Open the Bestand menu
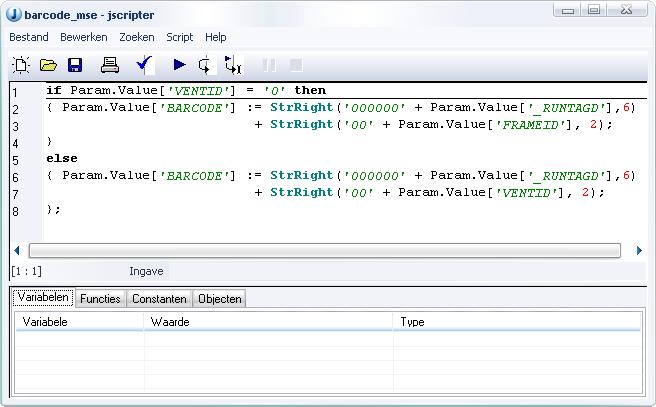 29,37
